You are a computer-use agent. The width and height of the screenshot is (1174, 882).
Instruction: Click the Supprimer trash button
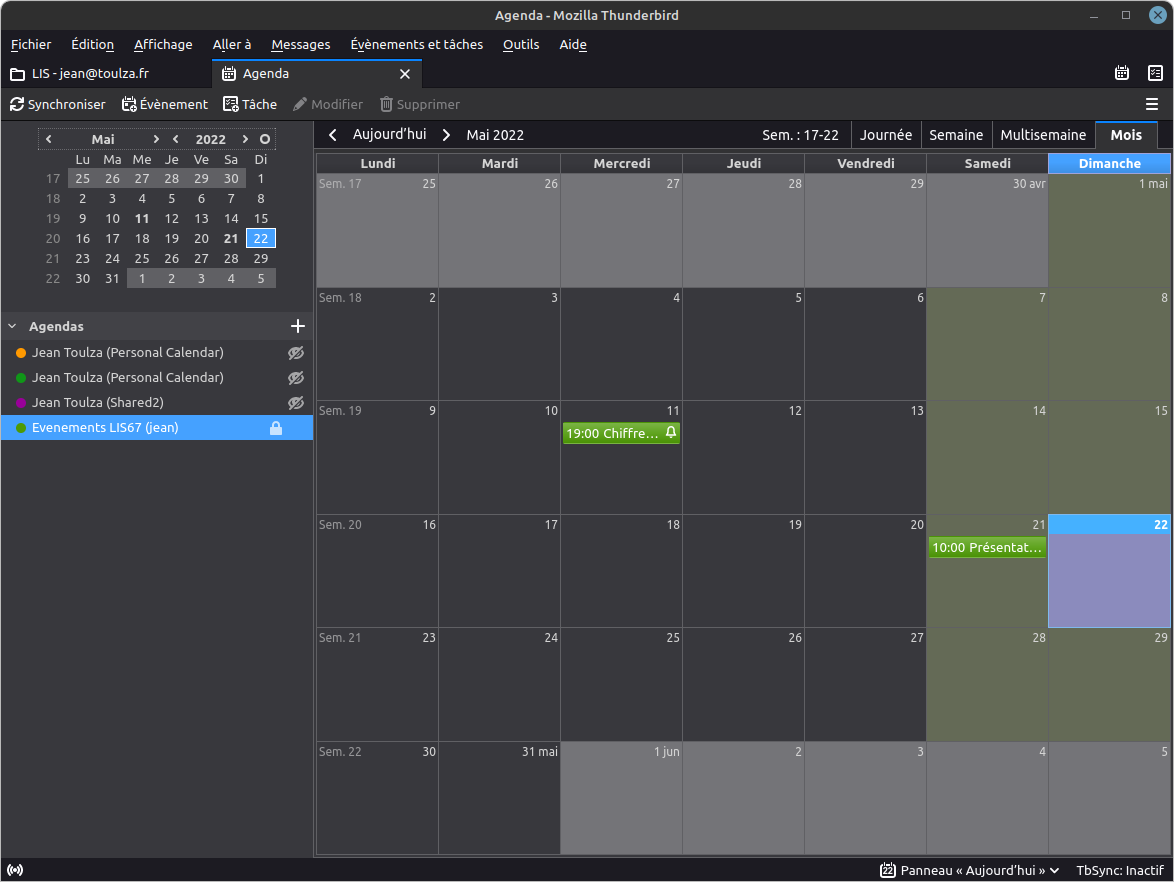point(419,104)
